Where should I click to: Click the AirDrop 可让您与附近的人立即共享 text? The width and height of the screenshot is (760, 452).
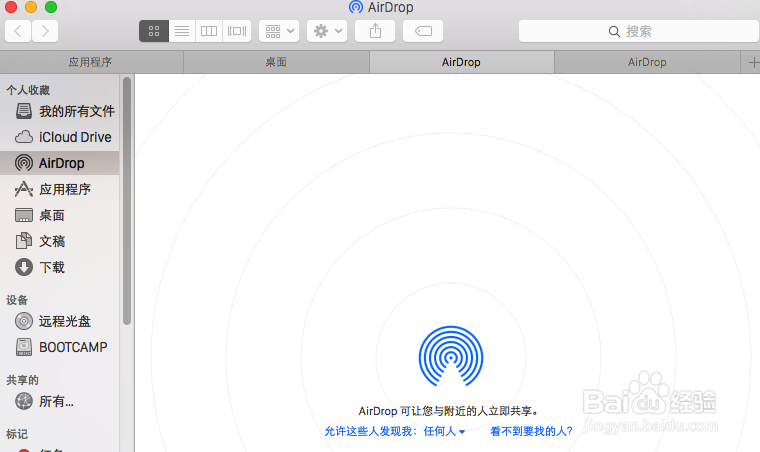[x=449, y=411]
